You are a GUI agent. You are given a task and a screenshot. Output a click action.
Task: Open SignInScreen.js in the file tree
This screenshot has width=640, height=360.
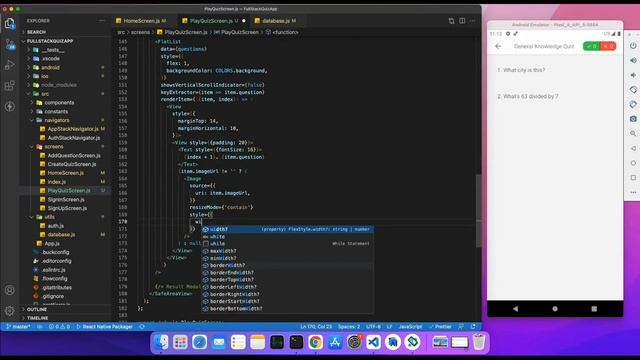(66, 199)
